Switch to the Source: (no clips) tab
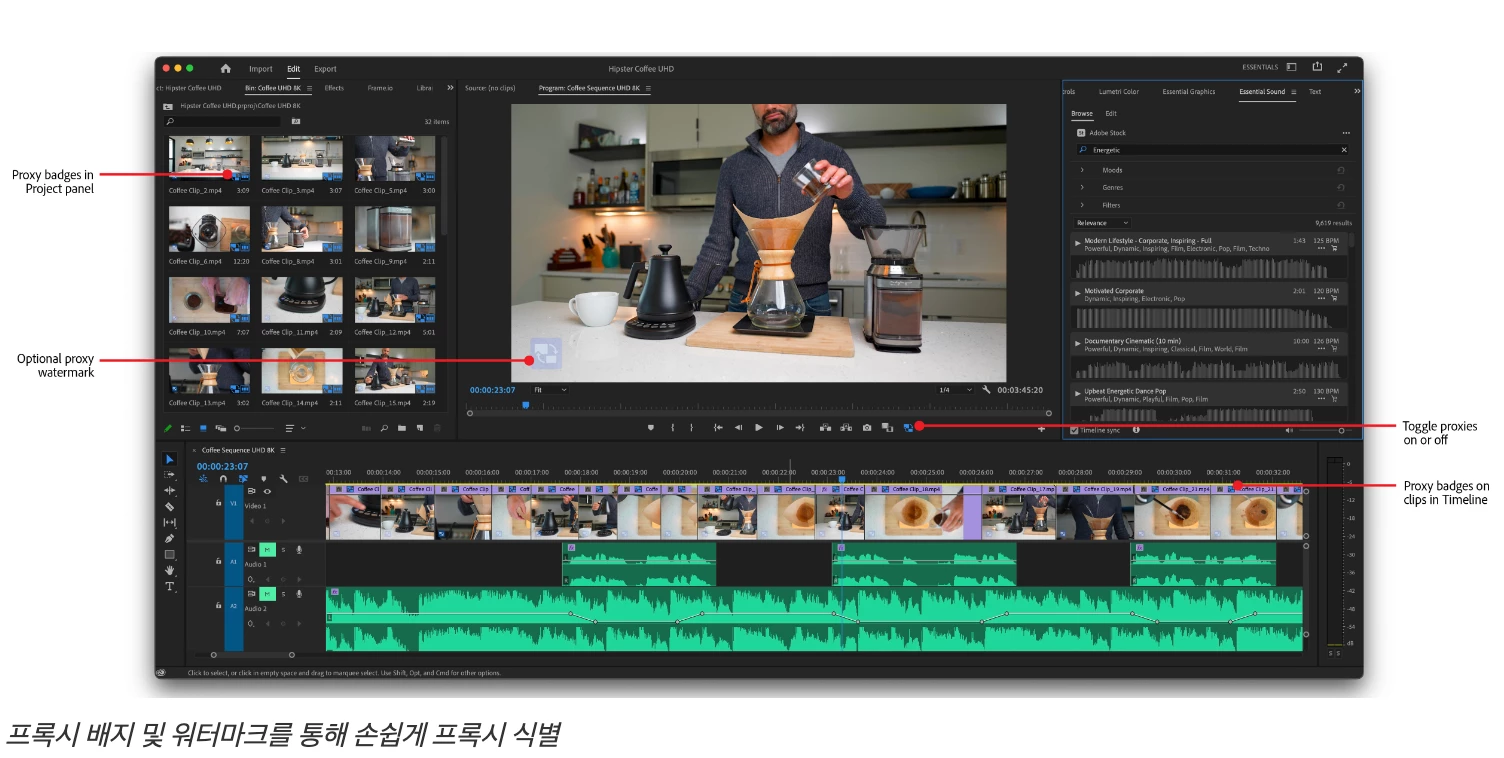This screenshot has height=758, width=1504. tap(490, 88)
